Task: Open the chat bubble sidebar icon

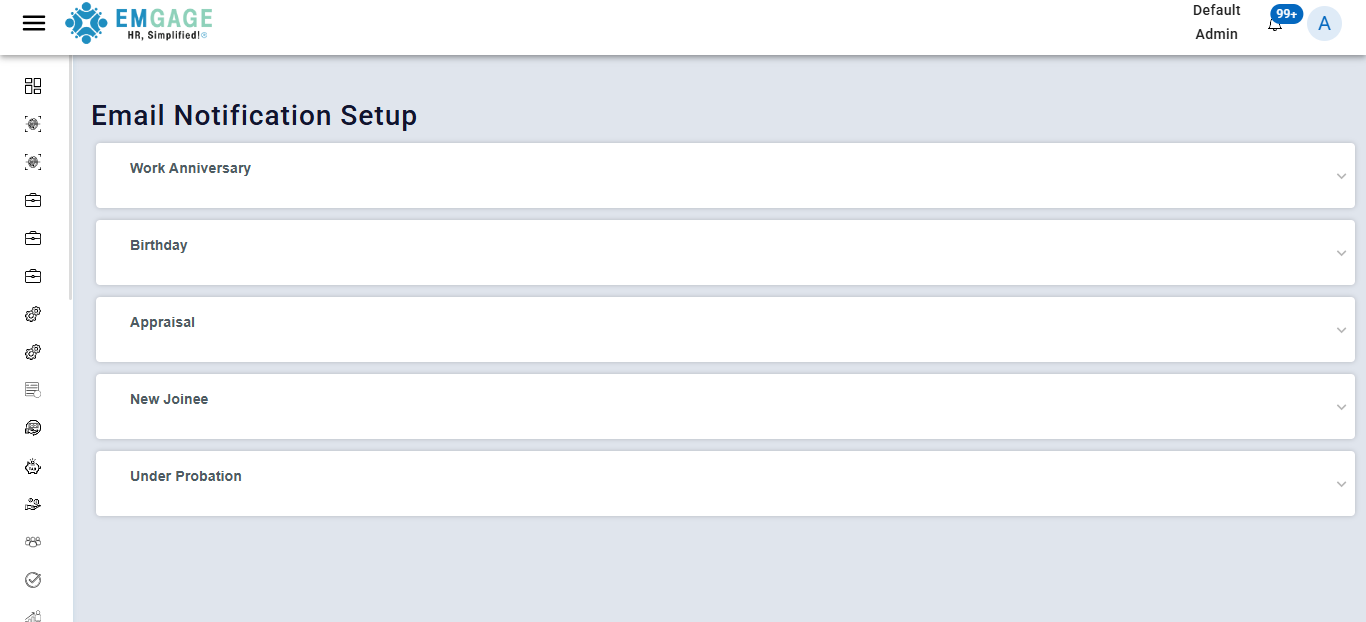Action: (32, 427)
